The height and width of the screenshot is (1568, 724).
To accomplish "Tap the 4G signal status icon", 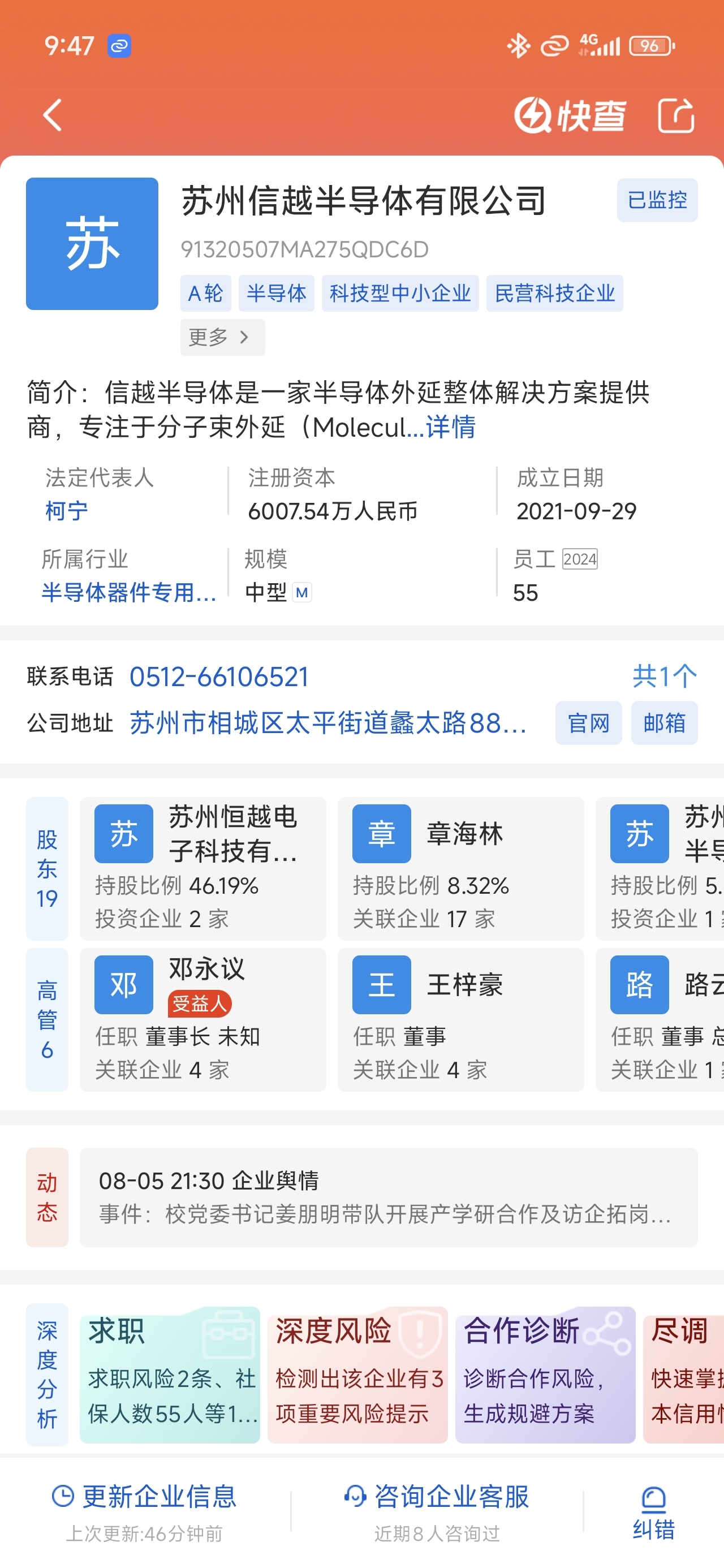I will pos(599,46).
